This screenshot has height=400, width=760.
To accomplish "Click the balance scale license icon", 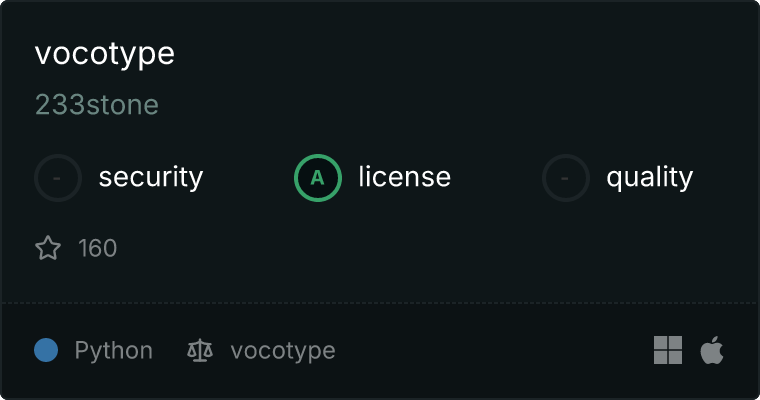I will [200, 351].
